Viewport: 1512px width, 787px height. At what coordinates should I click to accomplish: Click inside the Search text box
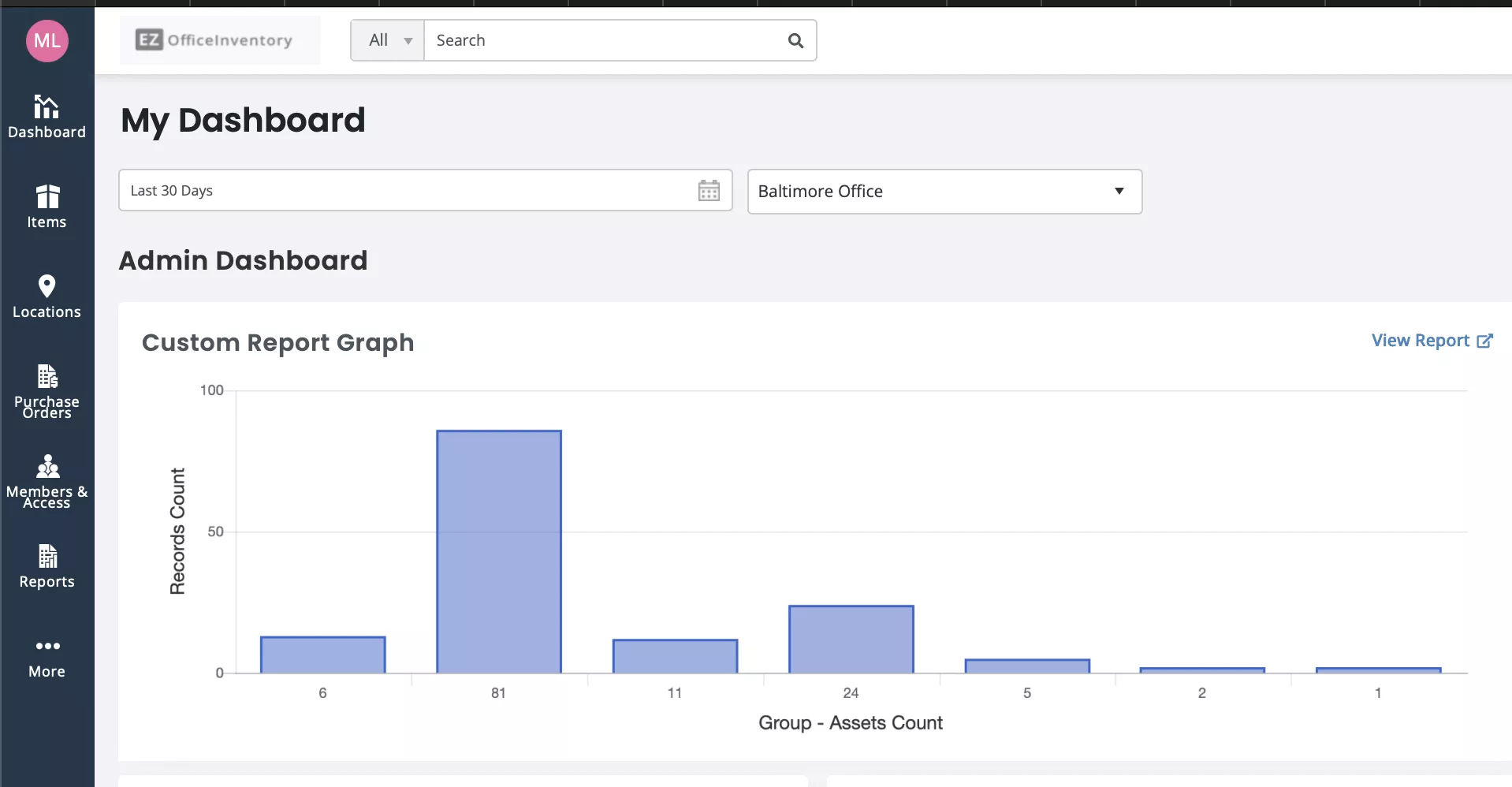click(x=607, y=40)
